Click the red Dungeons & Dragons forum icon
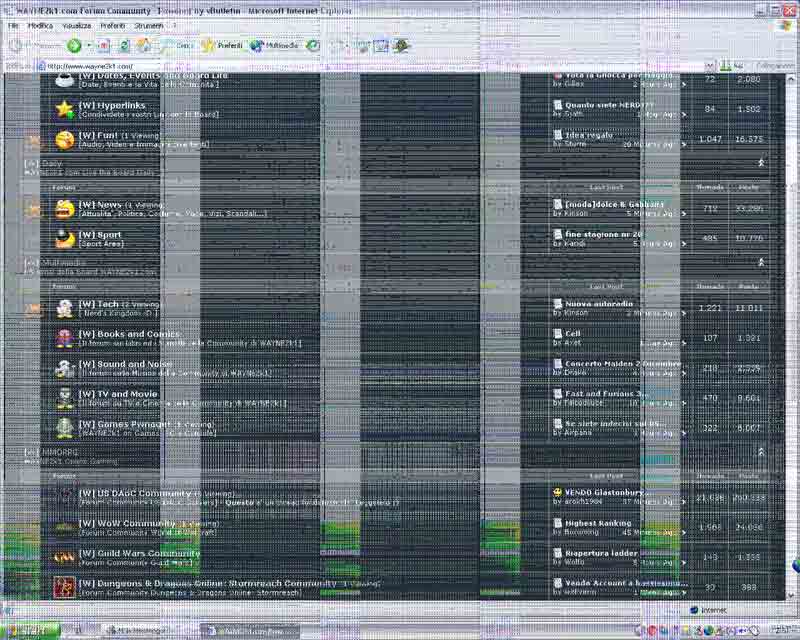Image resolution: width=800 pixels, height=640 pixels. 65,587
